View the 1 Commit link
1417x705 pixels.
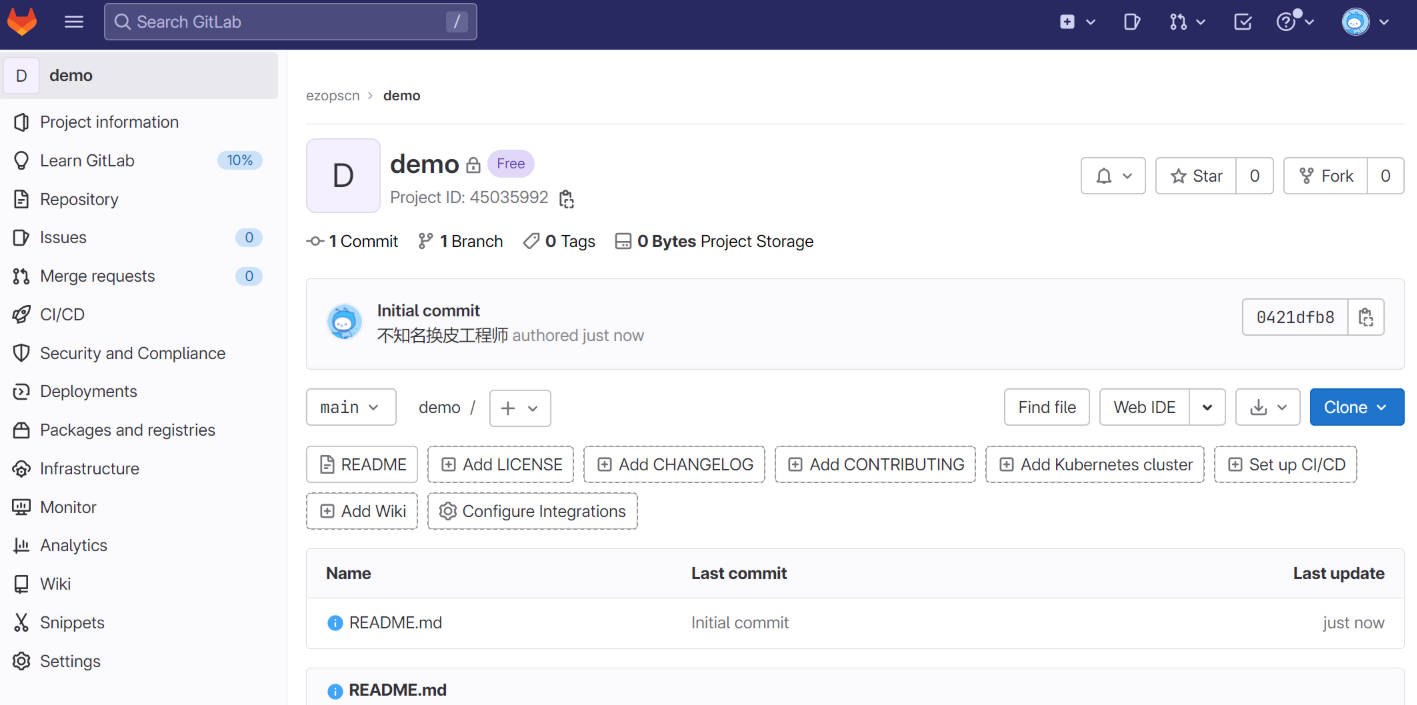click(x=352, y=241)
